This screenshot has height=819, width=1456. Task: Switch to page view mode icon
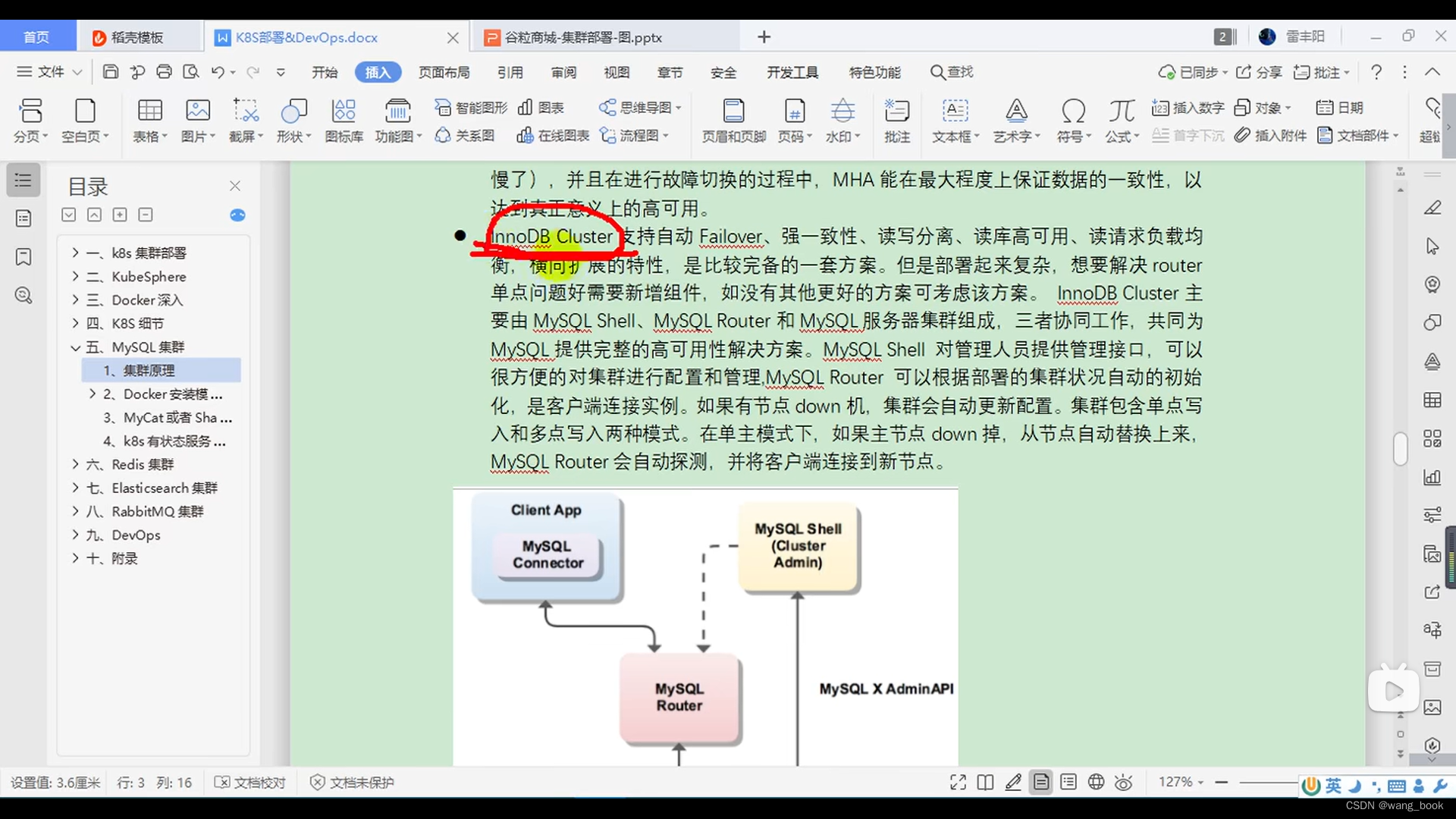point(1041,782)
